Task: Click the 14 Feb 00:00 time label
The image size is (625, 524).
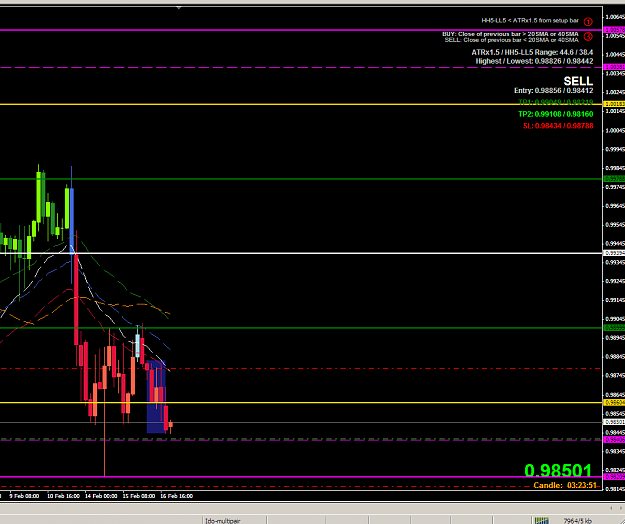Action: pos(101,496)
